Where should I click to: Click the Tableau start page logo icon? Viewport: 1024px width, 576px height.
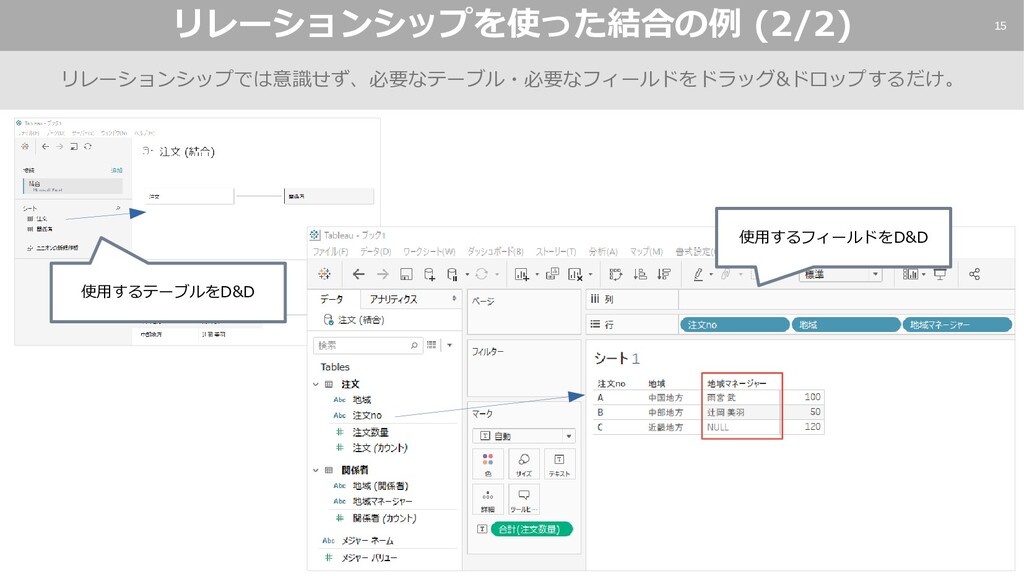coord(325,274)
